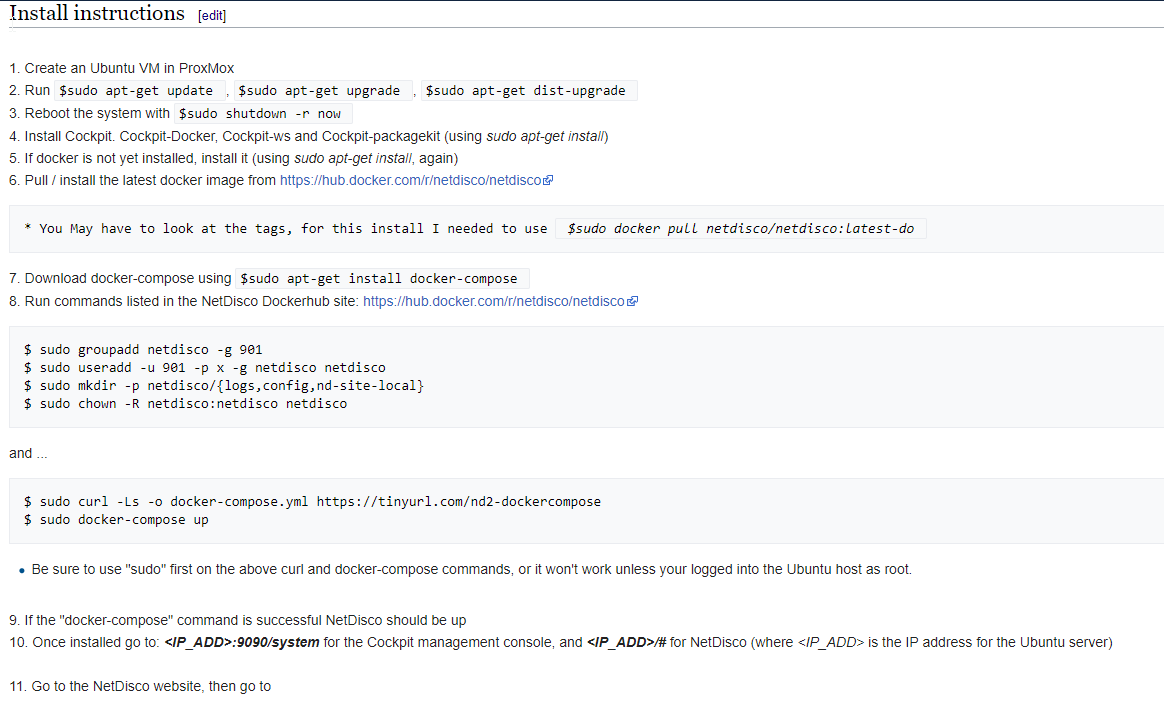
Task: Click the 'sudo curl -Ls -o docker-compose.yml' line
Action: click(x=313, y=502)
